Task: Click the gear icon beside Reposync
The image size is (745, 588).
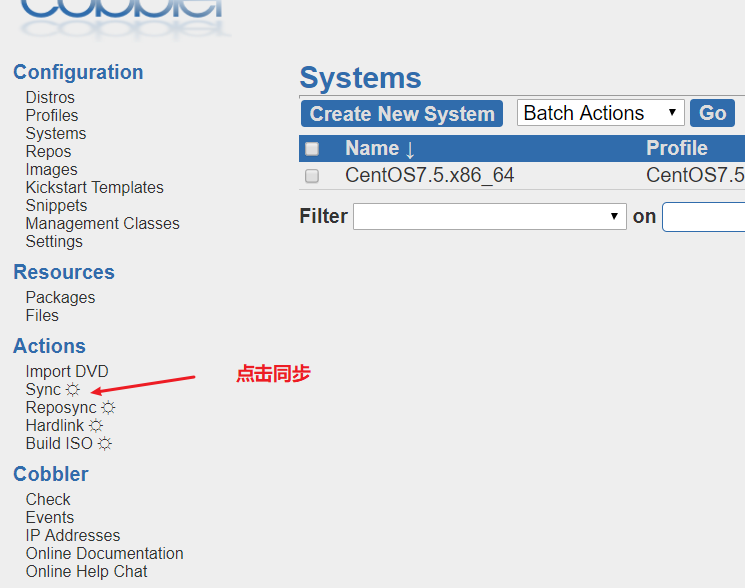Action: 108,408
